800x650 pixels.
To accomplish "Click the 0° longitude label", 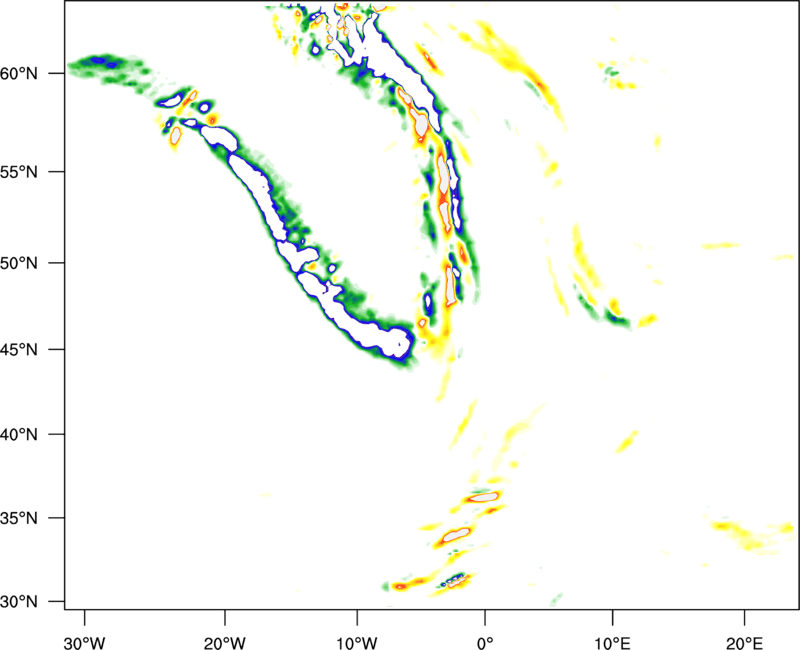I will click(485, 643).
